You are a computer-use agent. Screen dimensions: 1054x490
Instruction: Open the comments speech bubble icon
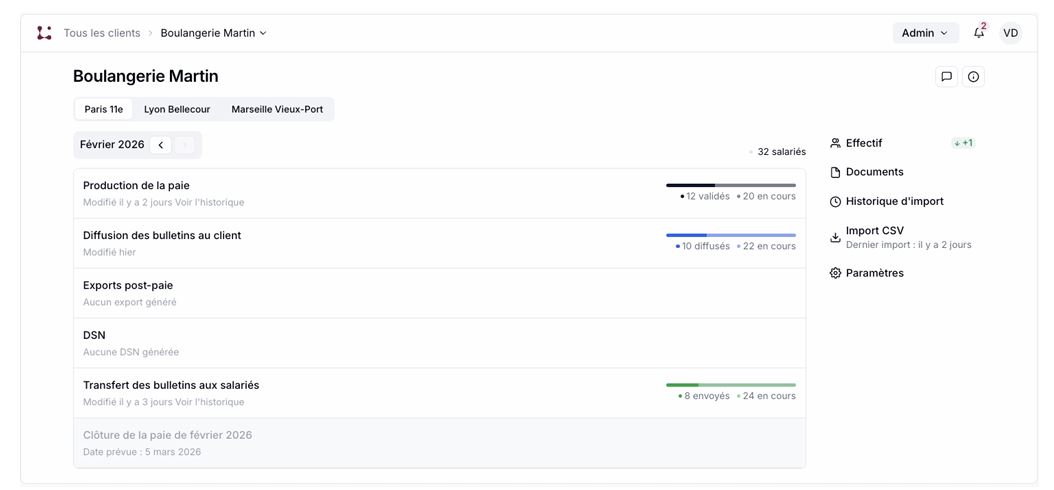tap(946, 77)
